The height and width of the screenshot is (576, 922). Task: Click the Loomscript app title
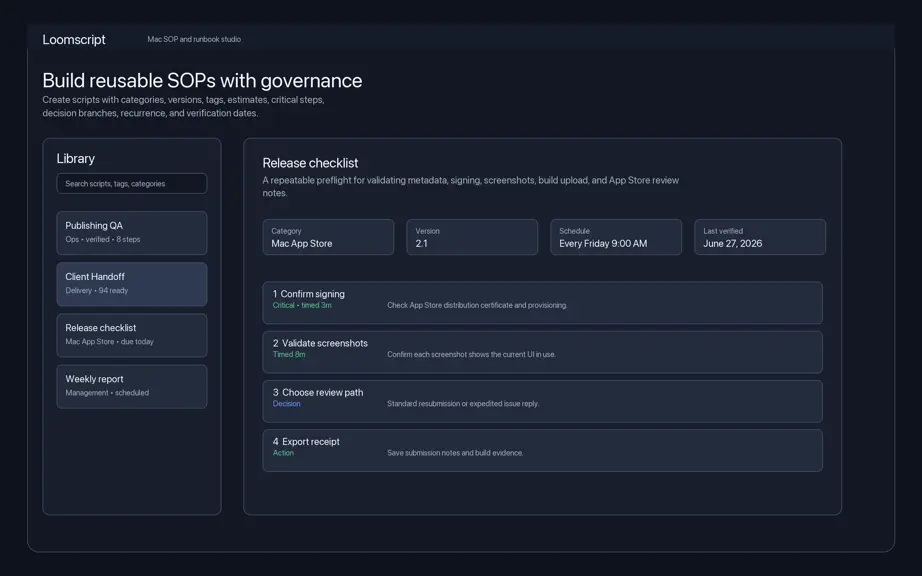click(x=74, y=39)
